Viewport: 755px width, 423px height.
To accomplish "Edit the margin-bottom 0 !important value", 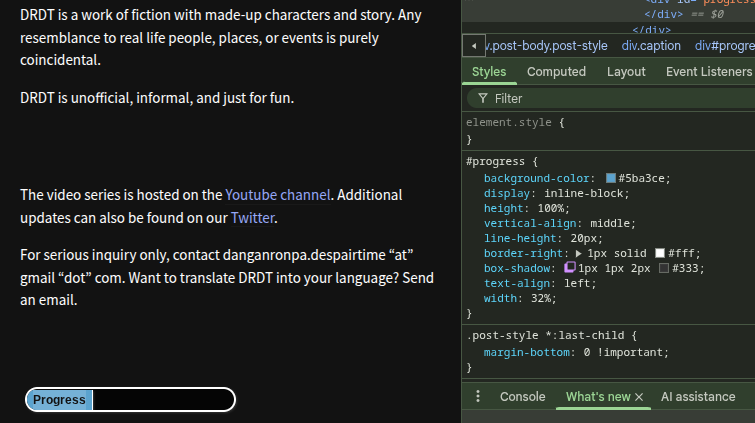I will [x=623, y=353].
